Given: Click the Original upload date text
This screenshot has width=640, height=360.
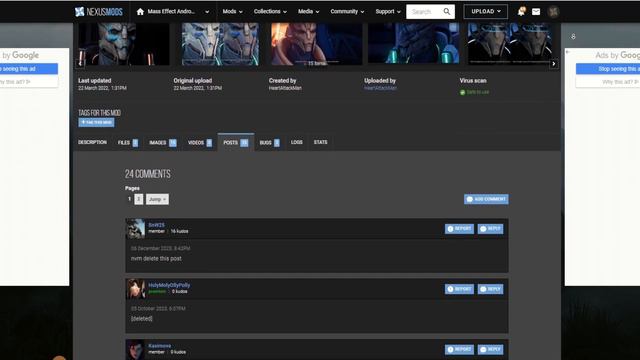Looking at the screenshot, I should (198, 88).
